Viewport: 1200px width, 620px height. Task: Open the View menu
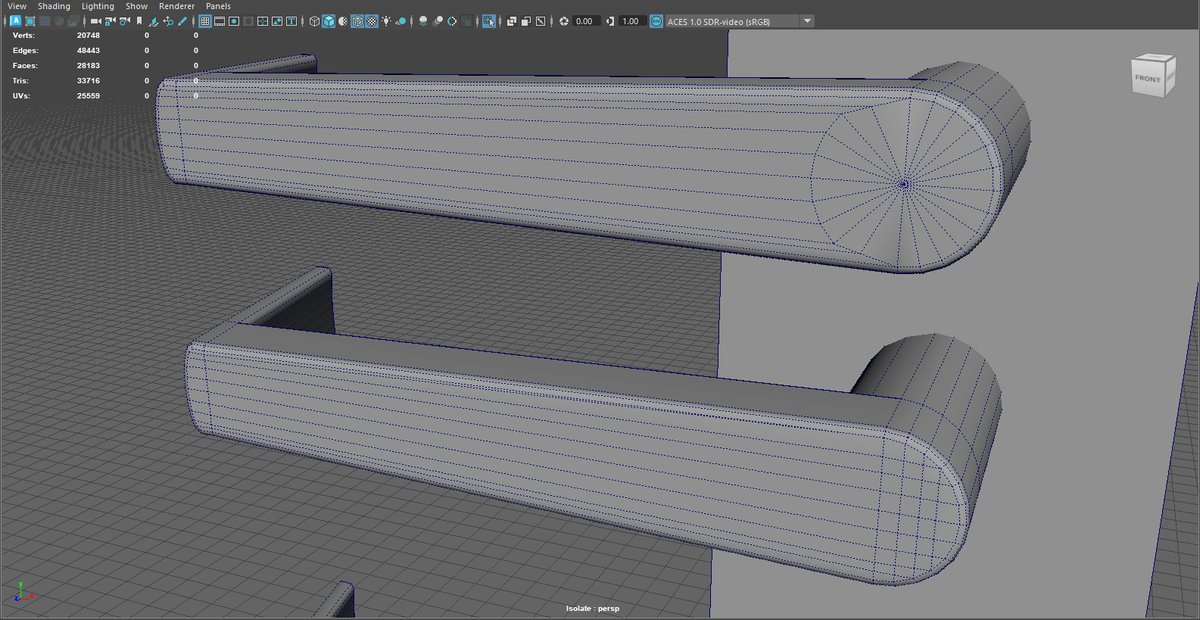tap(17, 6)
